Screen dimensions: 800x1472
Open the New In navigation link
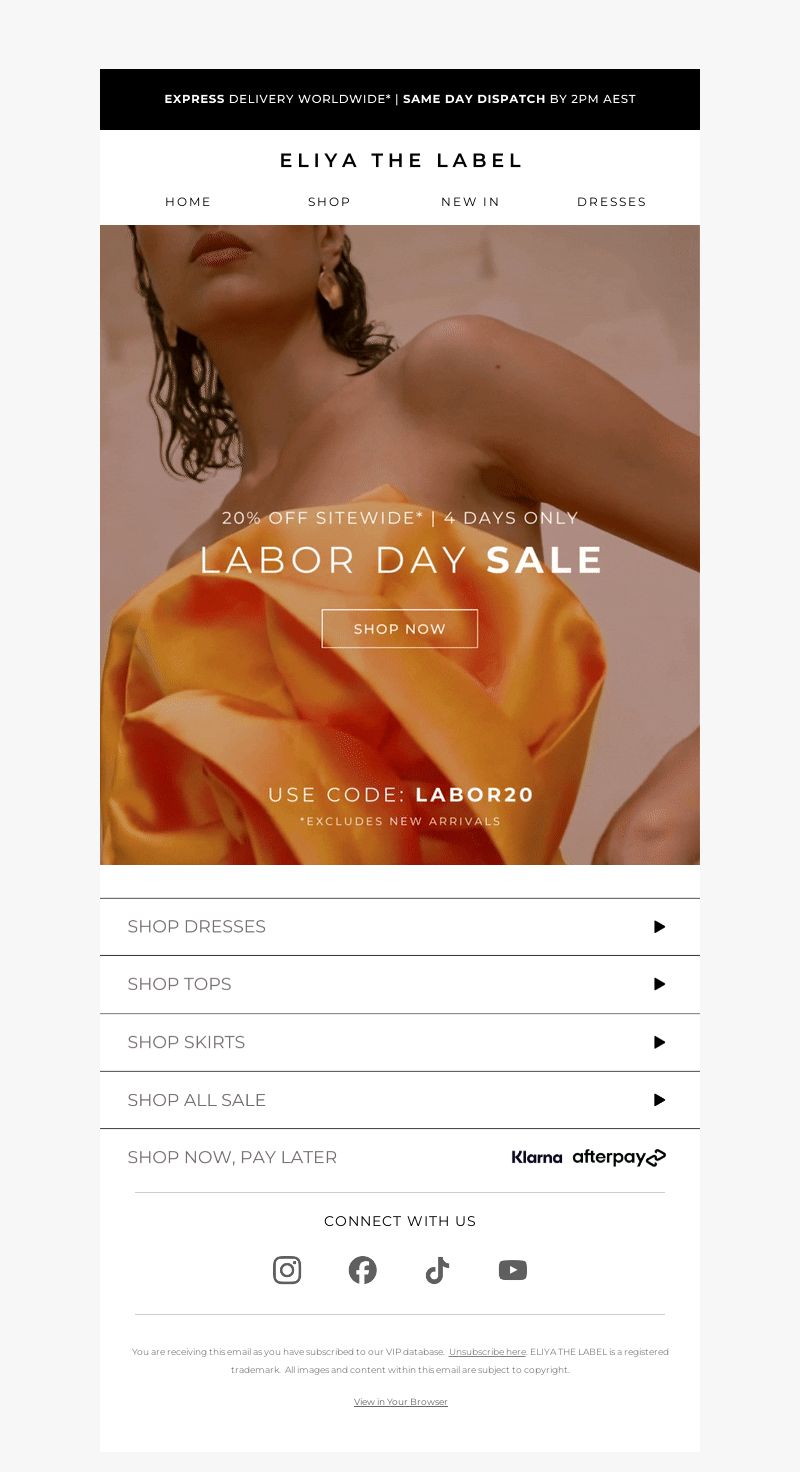[470, 202]
